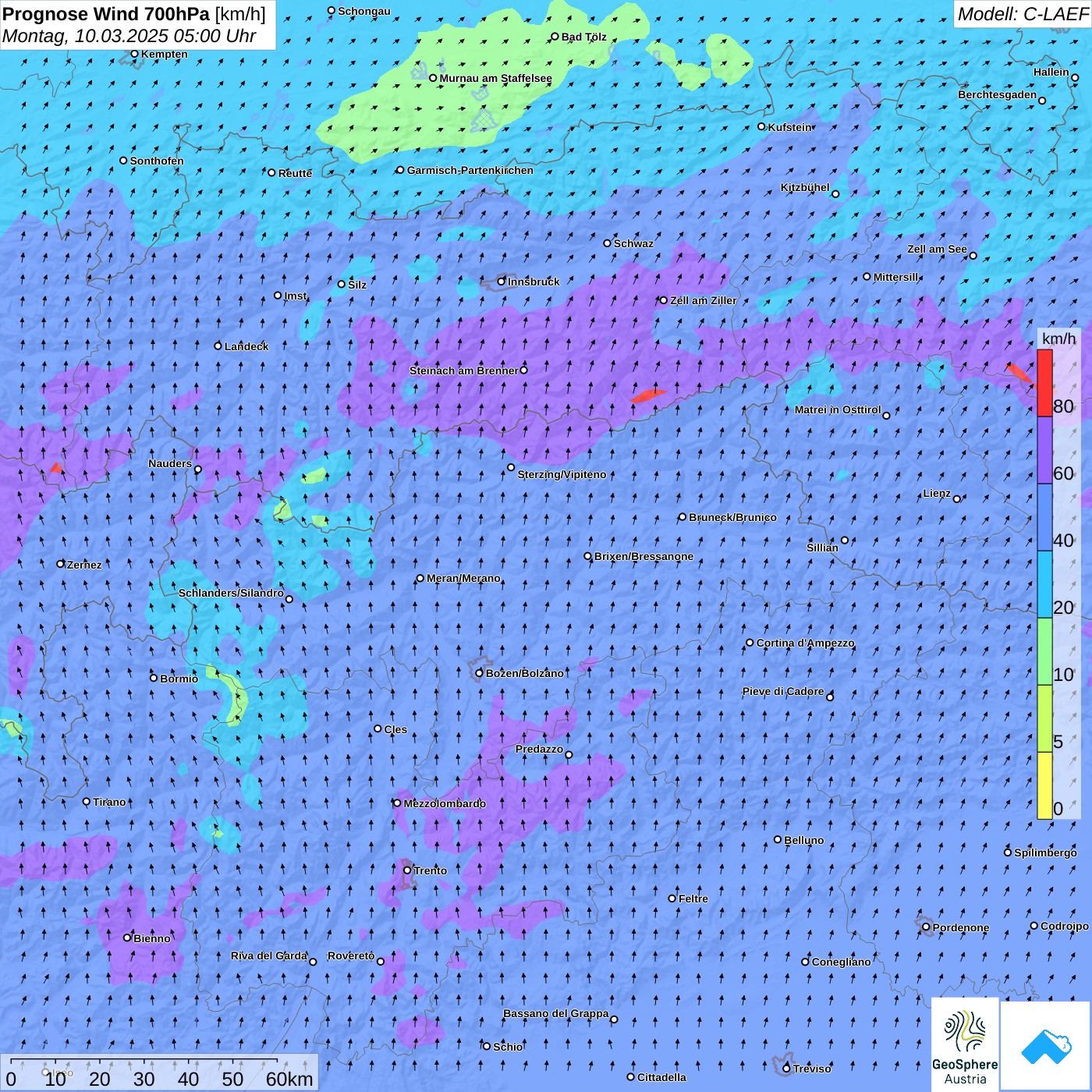The image size is (1092, 1092).
Task: Click the purple 60-80 legend segment
Action: [x=1044, y=451]
